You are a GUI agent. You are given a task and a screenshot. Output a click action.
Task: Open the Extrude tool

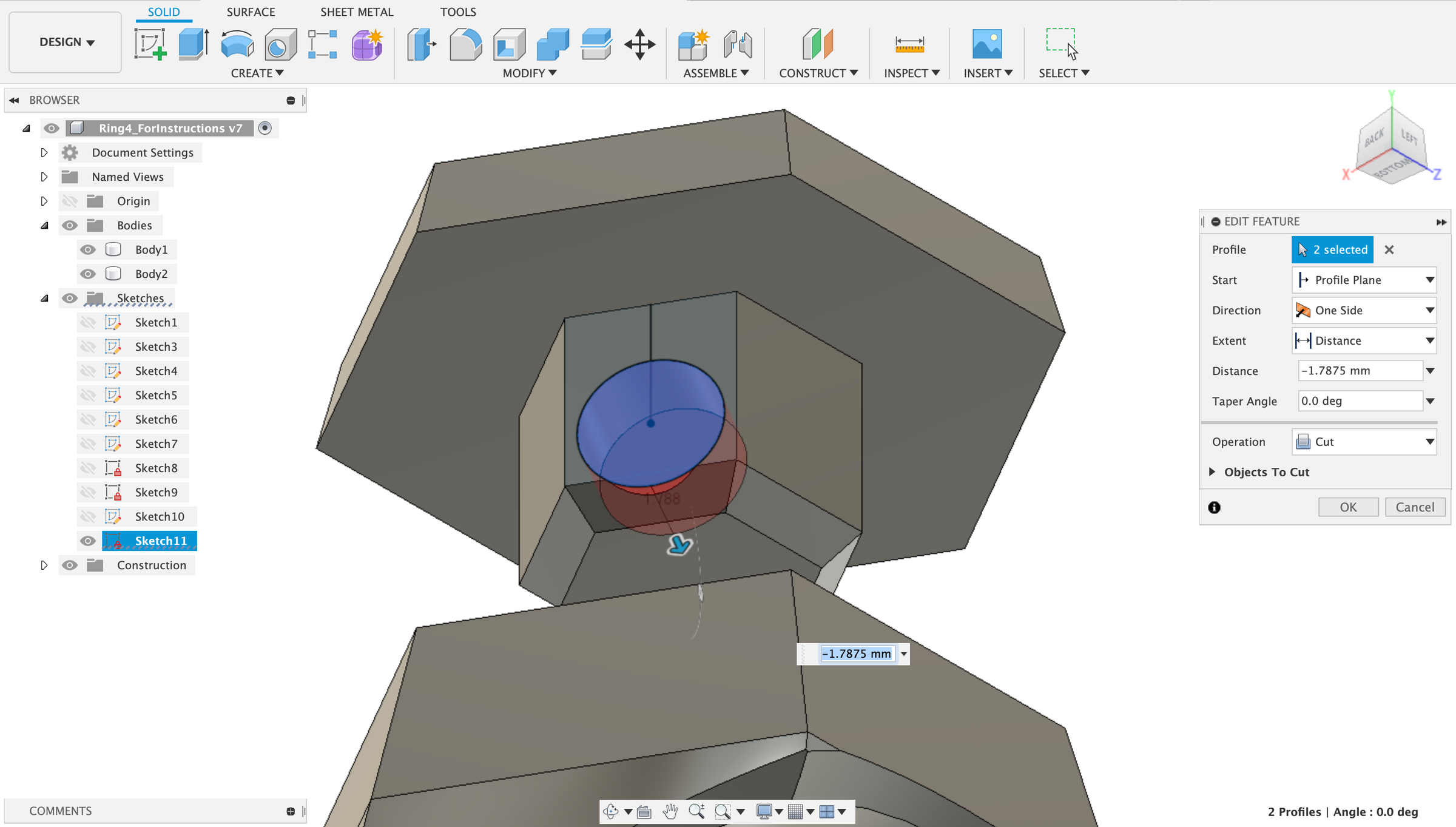click(x=193, y=44)
